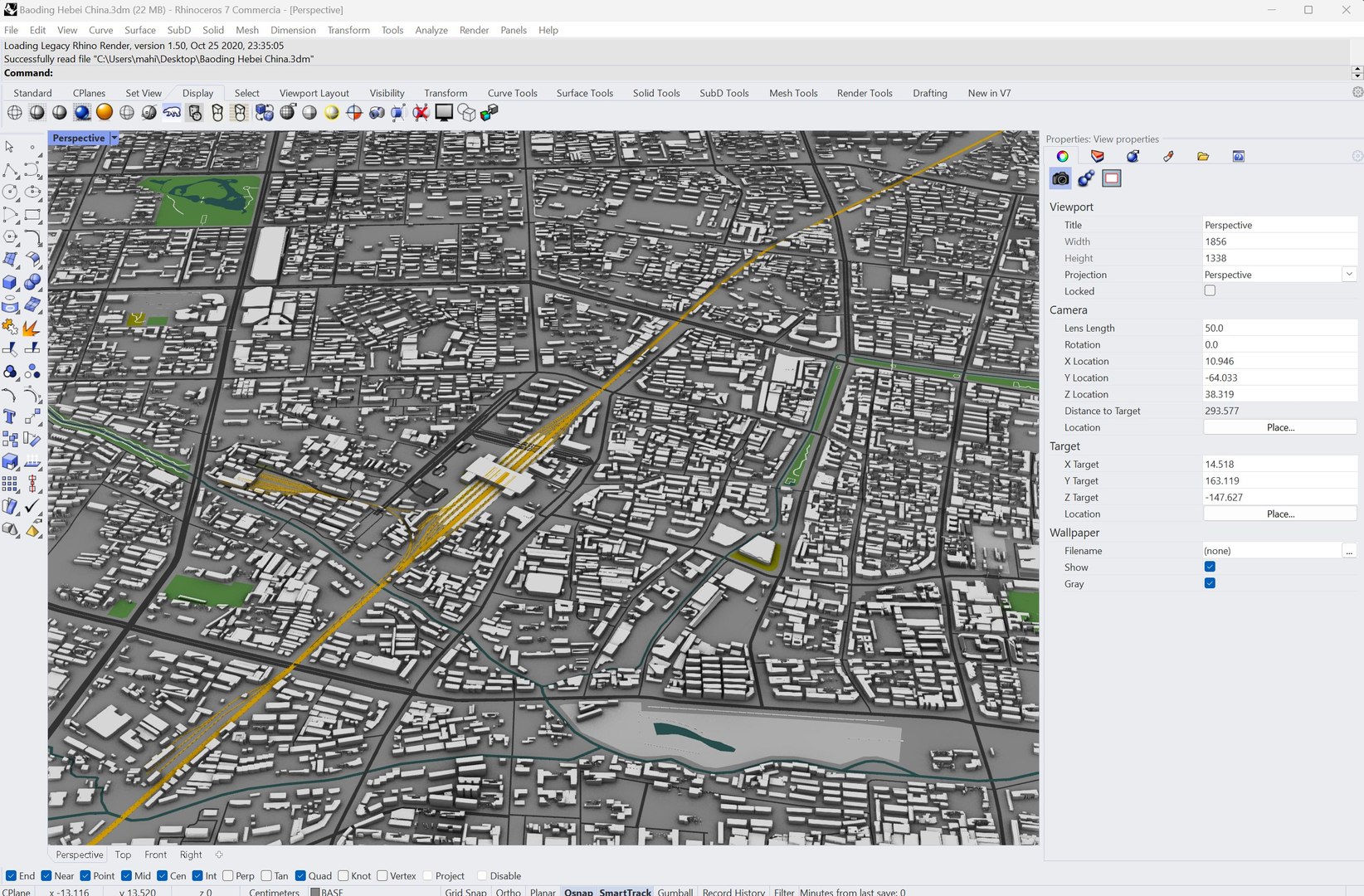Screen dimensions: 1364x896
Task: Open the Render menu
Action: 474,30
